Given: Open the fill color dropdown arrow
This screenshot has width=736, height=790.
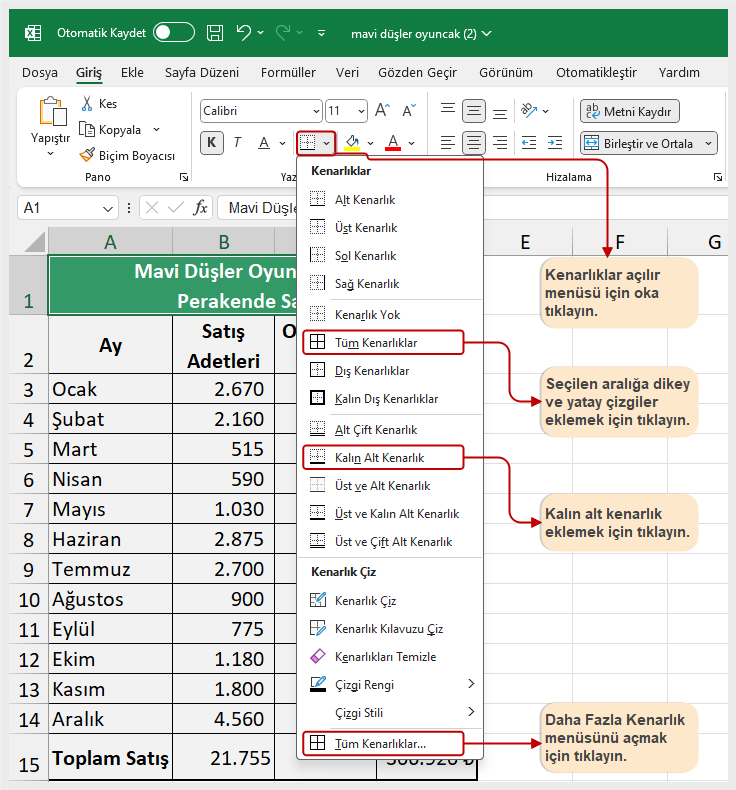Looking at the screenshot, I should [x=370, y=144].
